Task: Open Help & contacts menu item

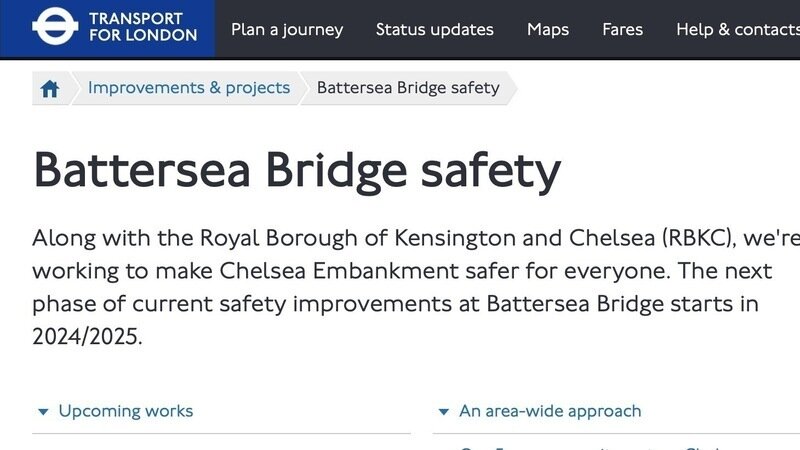Action: [x=737, y=29]
